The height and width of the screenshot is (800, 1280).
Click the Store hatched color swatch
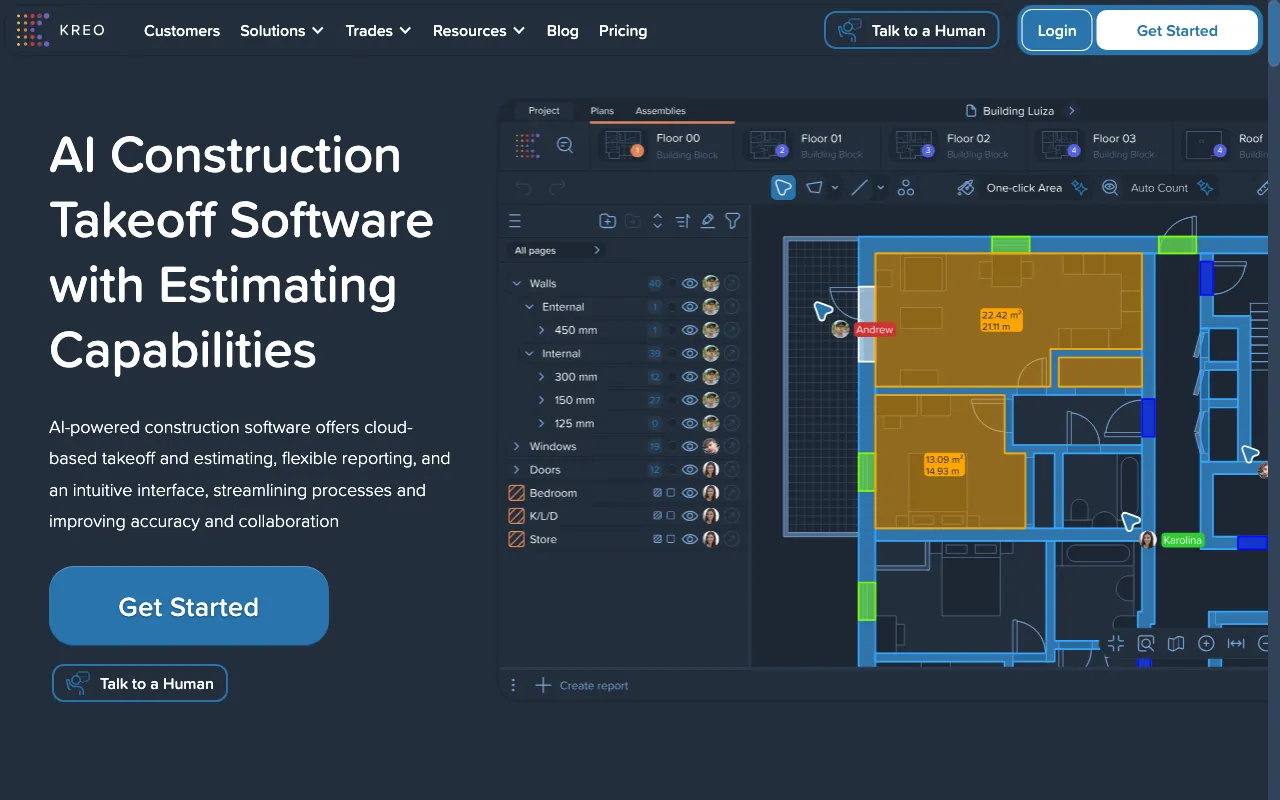click(516, 539)
